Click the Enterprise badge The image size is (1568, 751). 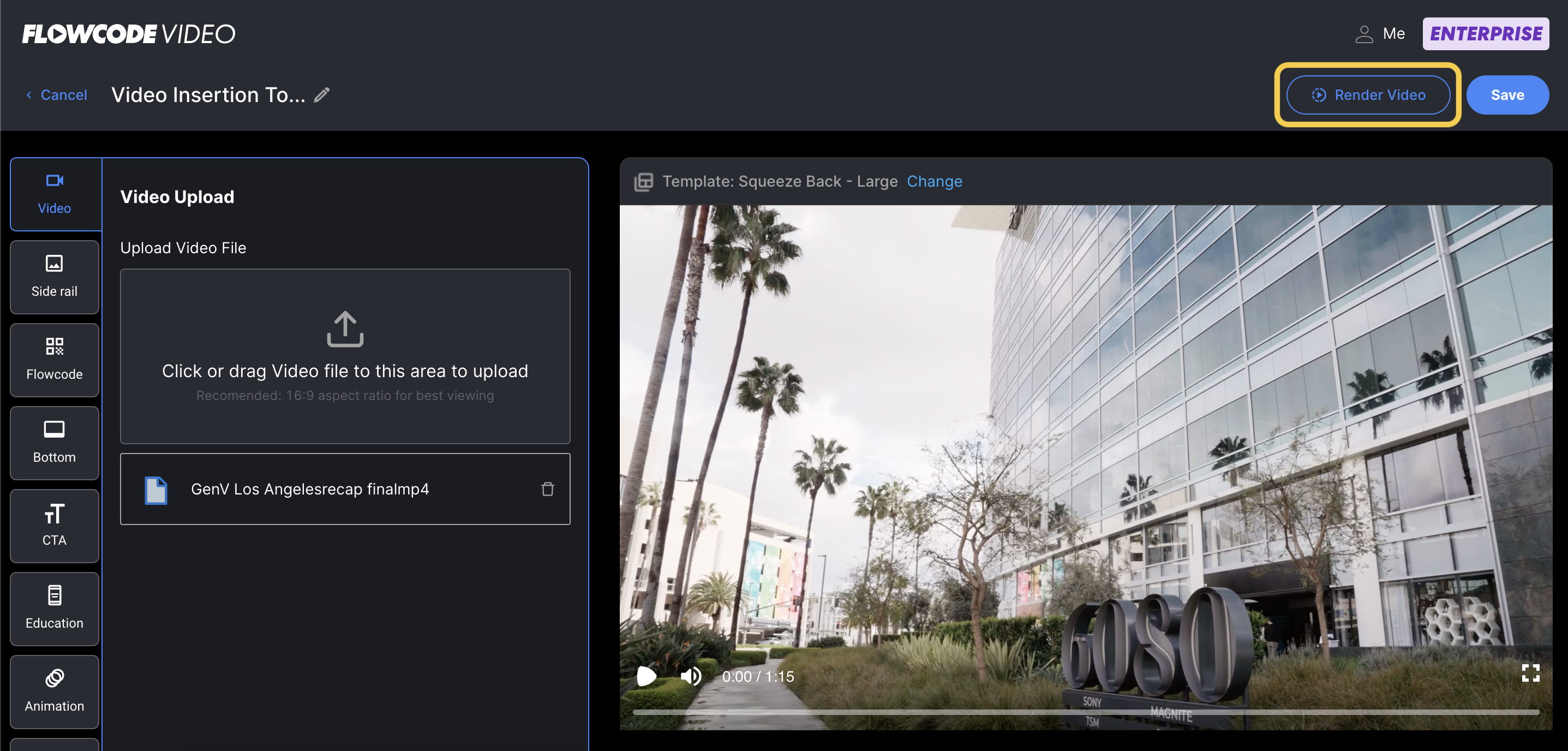(x=1485, y=33)
